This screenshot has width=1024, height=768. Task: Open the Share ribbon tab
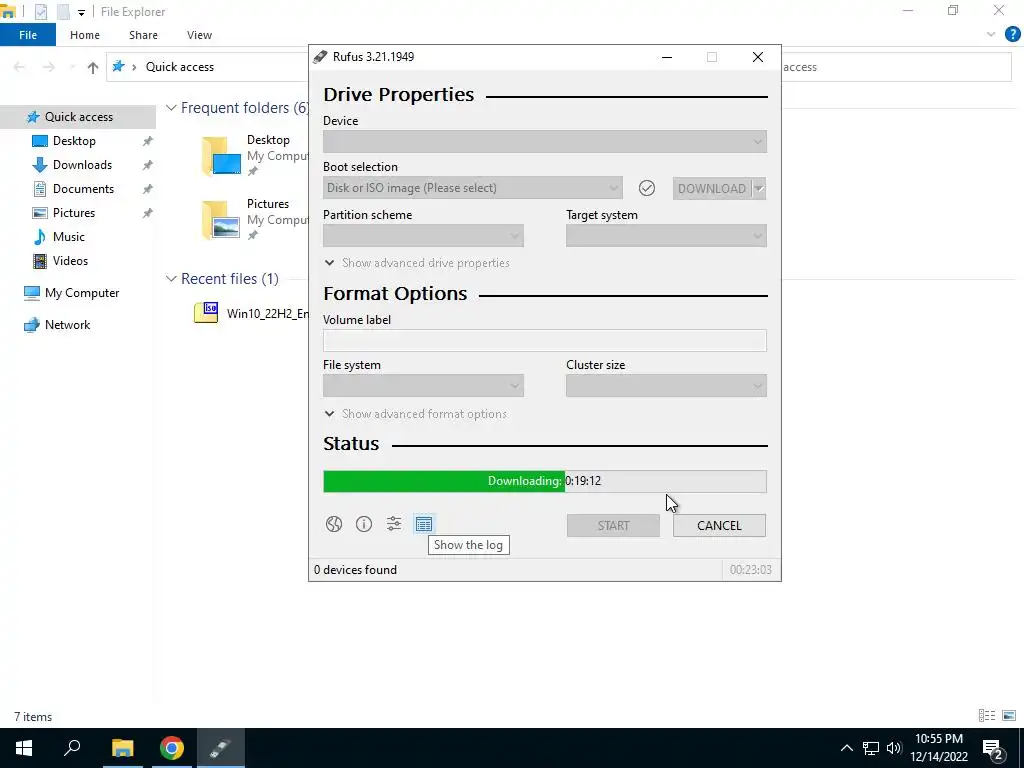pyautogui.click(x=143, y=35)
